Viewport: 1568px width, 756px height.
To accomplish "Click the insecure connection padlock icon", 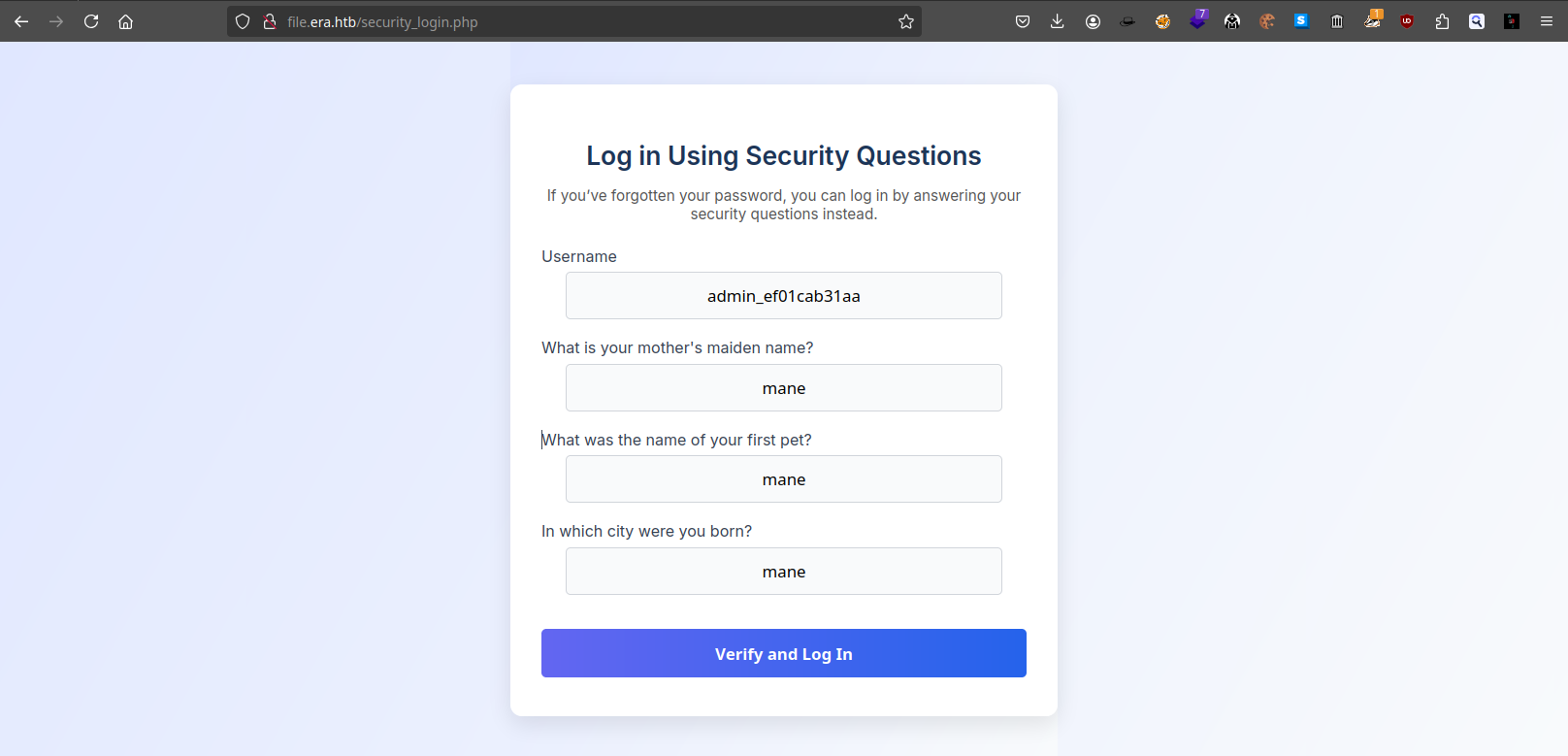I will click(270, 21).
